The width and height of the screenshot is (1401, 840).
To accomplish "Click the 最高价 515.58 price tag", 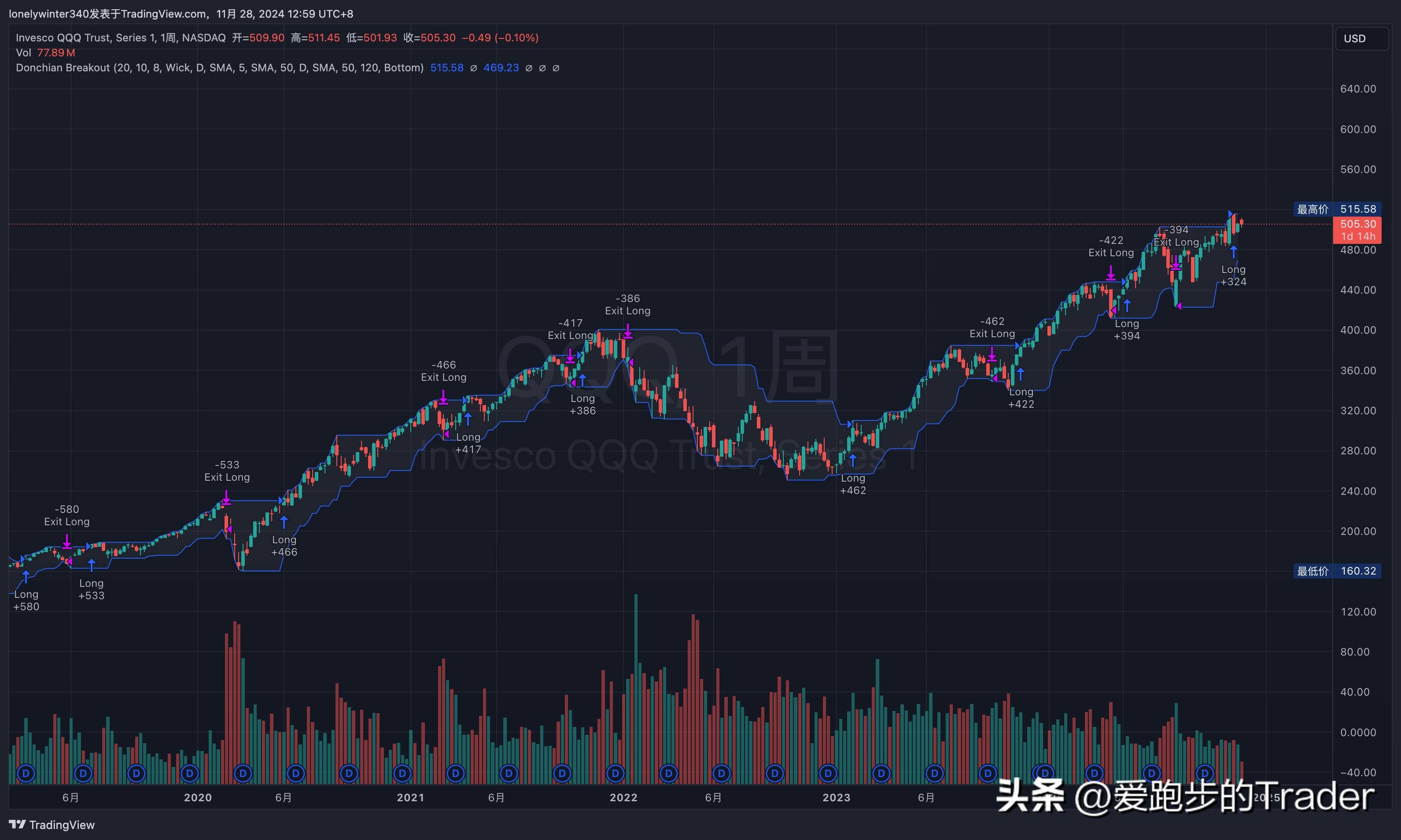I will (1338, 210).
